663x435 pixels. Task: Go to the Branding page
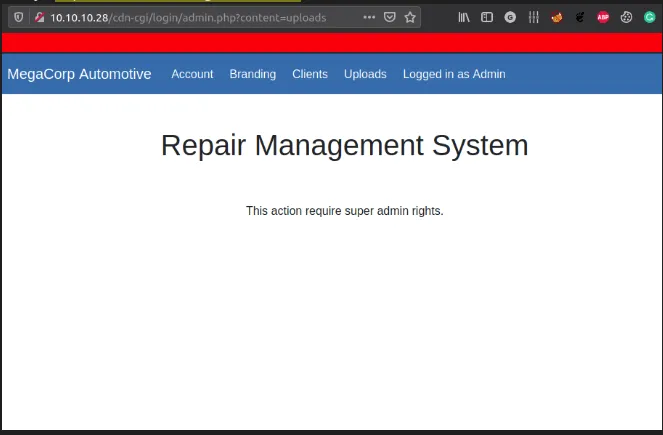252,74
